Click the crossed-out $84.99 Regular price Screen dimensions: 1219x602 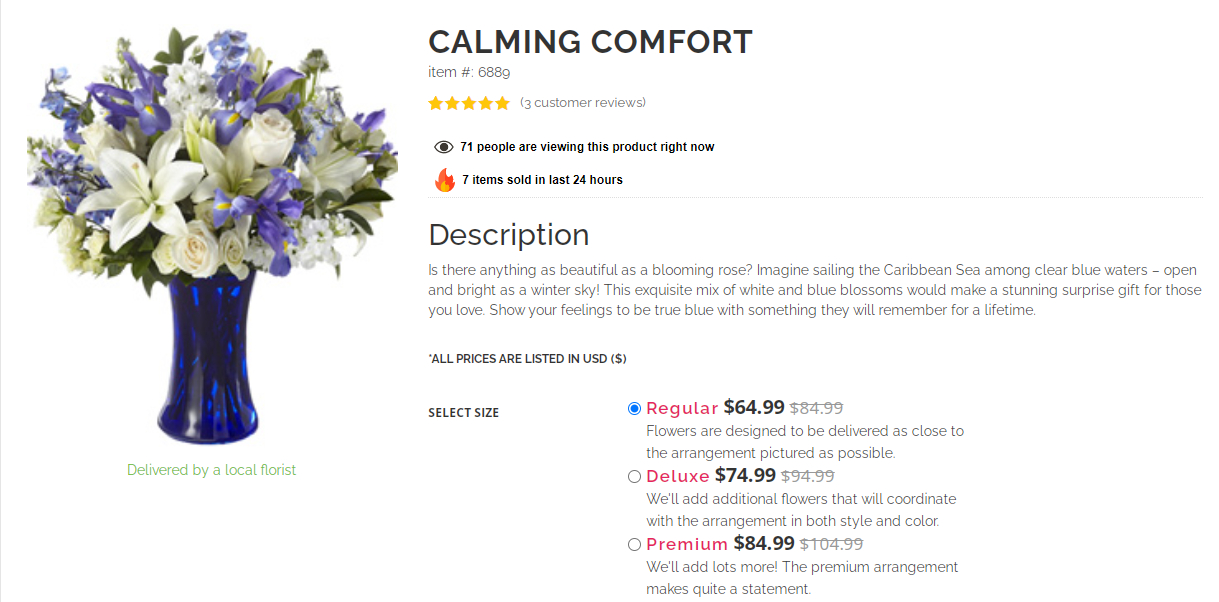[x=815, y=407]
